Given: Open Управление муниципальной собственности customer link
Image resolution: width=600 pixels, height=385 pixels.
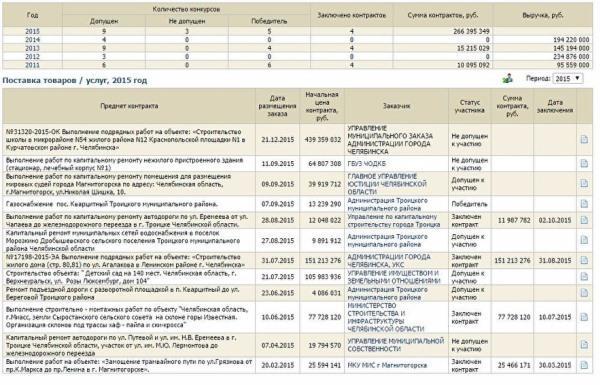Looking at the screenshot, I should [396, 345].
